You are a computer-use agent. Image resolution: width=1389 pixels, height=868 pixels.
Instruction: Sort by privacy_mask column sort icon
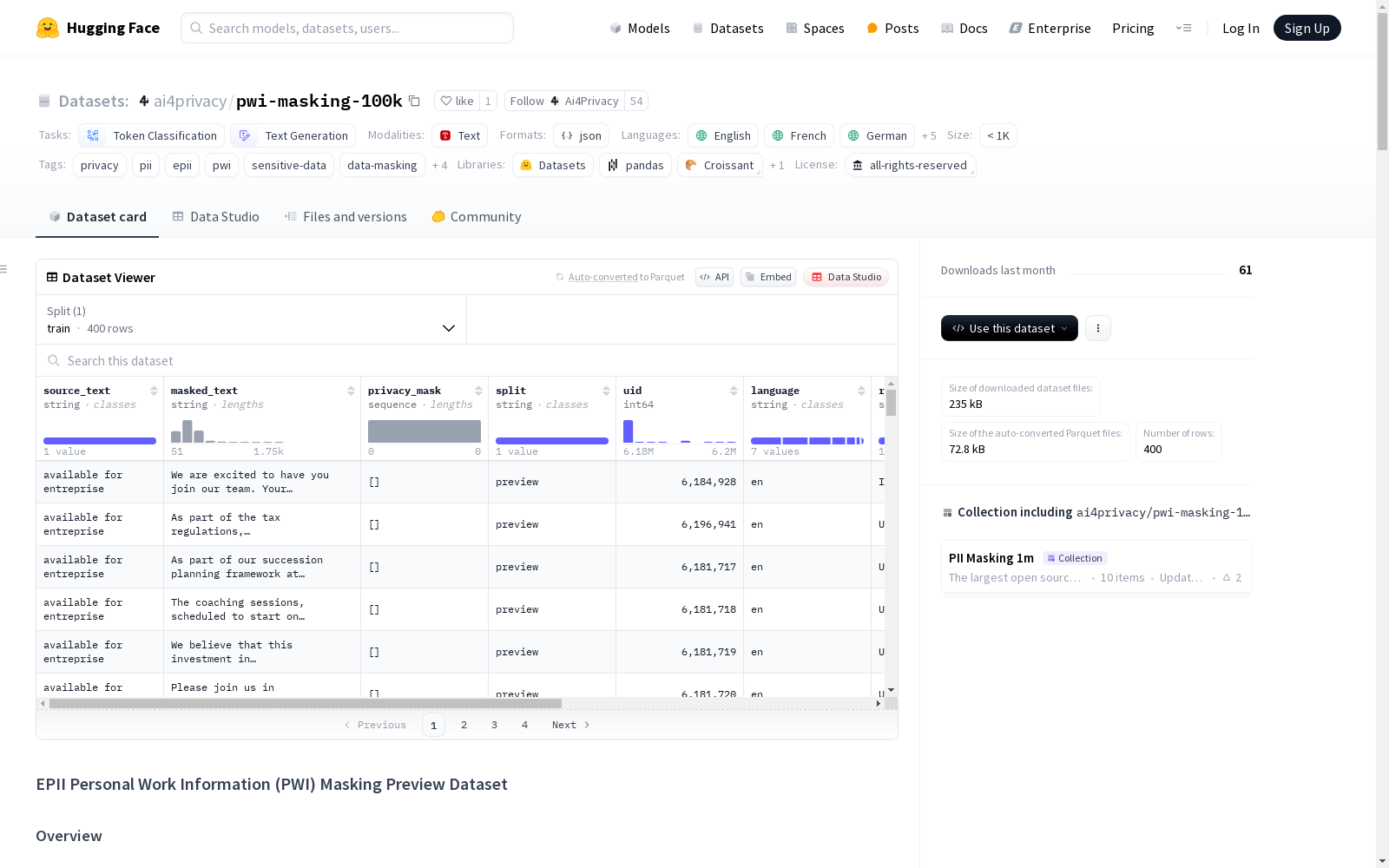point(478,391)
